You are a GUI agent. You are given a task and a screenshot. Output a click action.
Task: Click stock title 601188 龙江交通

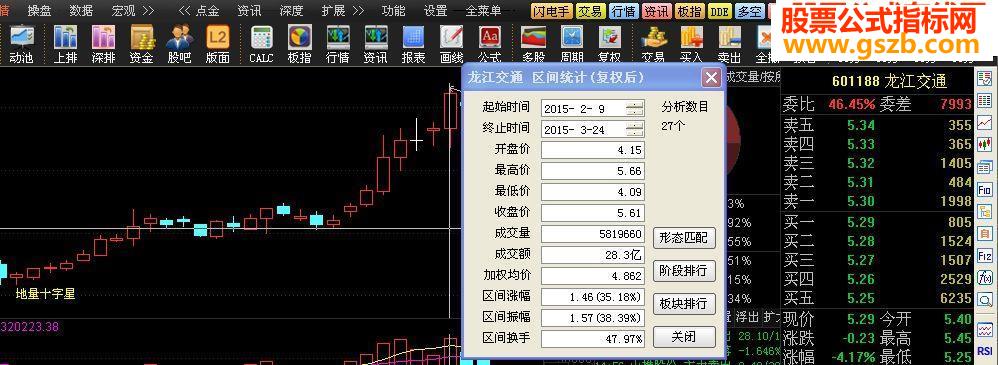(x=889, y=82)
